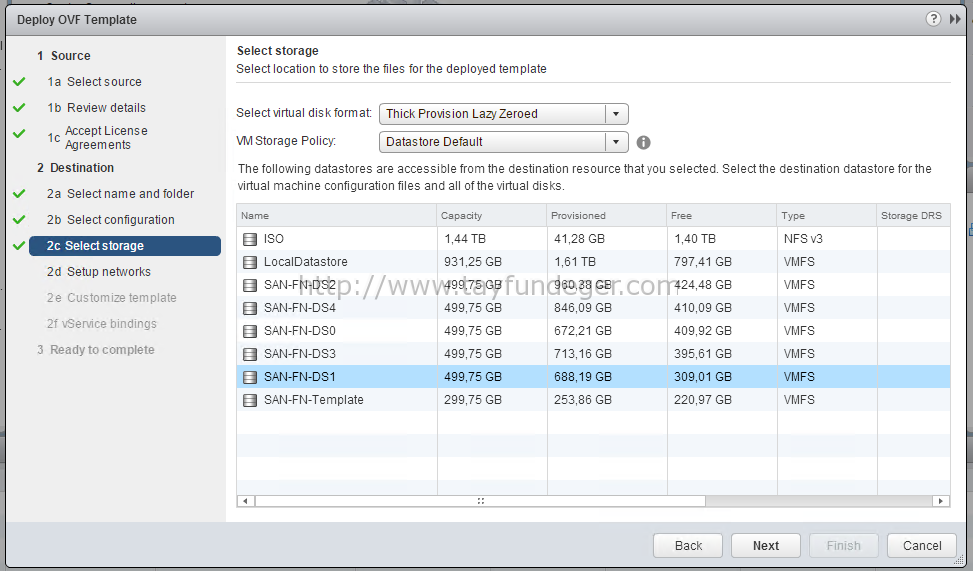The image size is (973, 571).
Task: Click the SAN-FN-DS3 datastore icon
Action: pyautogui.click(x=250, y=354)
